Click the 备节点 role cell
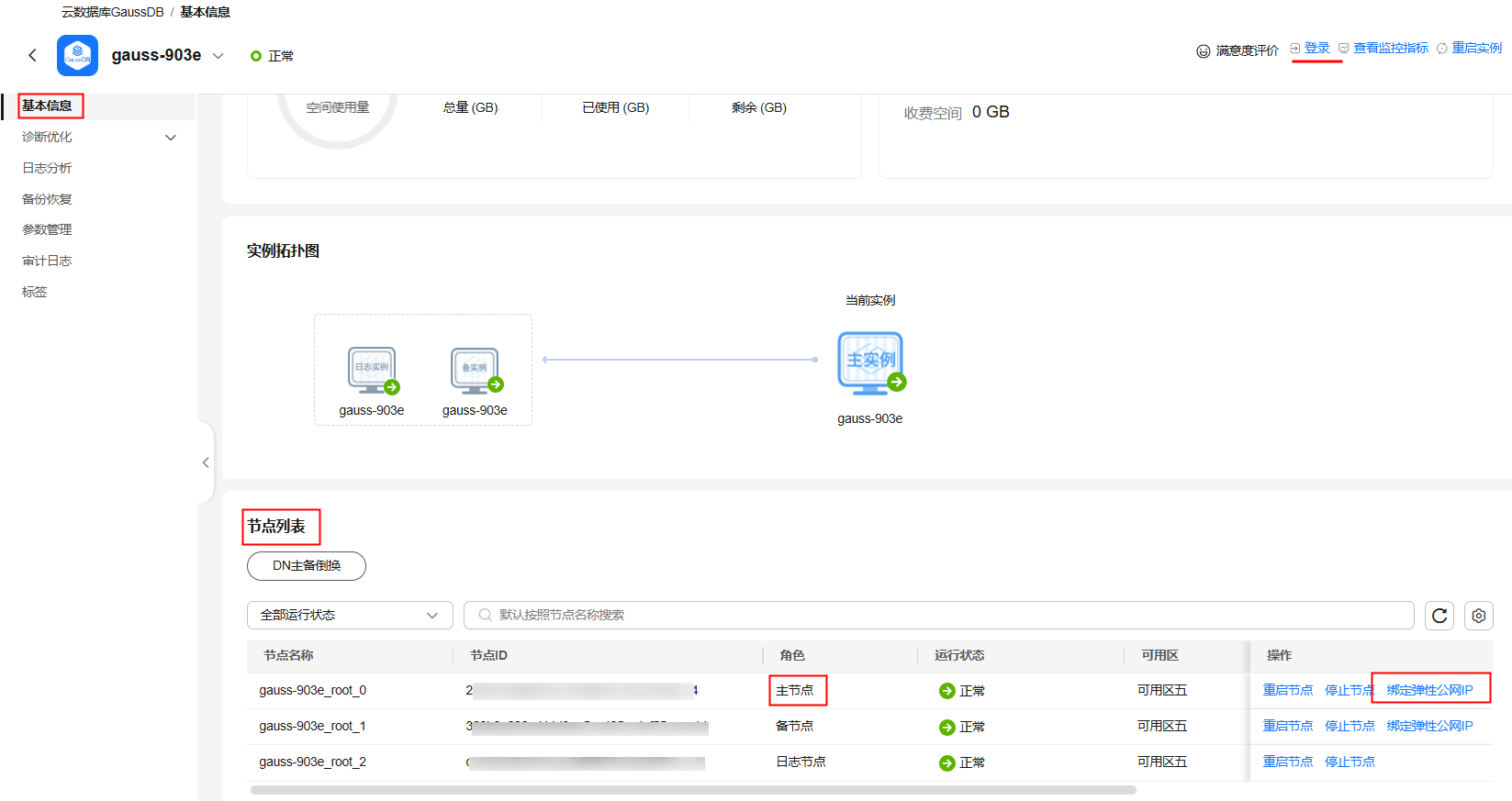 795,726
